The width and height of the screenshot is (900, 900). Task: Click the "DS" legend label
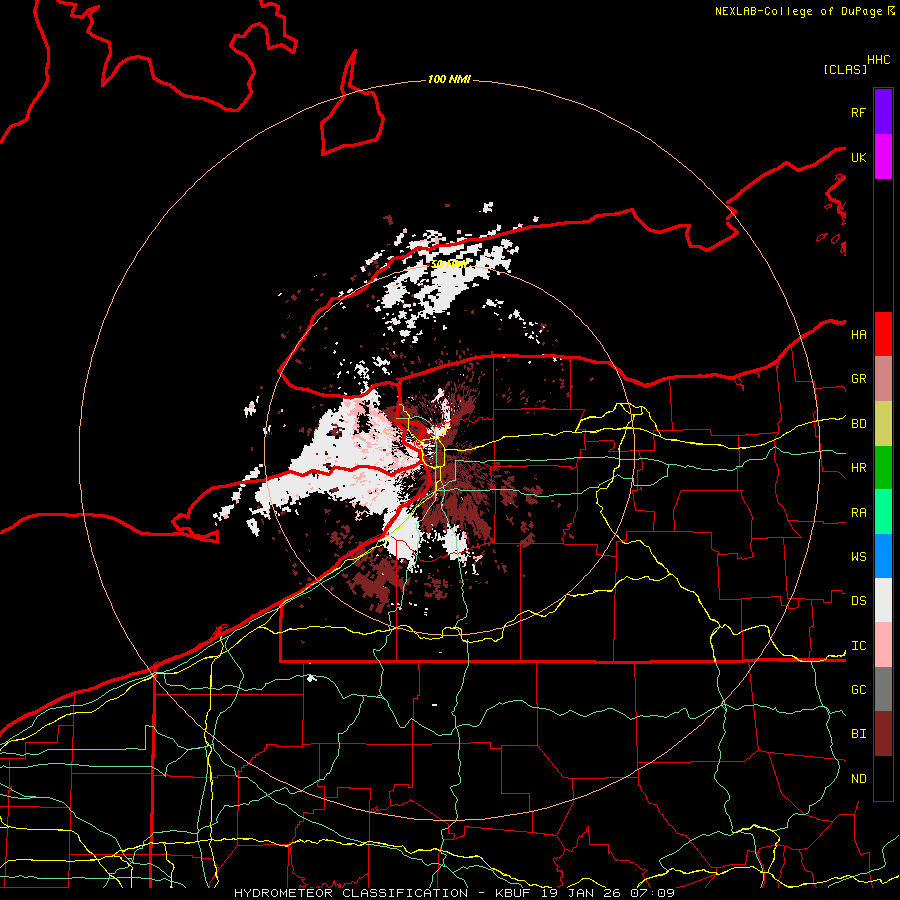858,601
